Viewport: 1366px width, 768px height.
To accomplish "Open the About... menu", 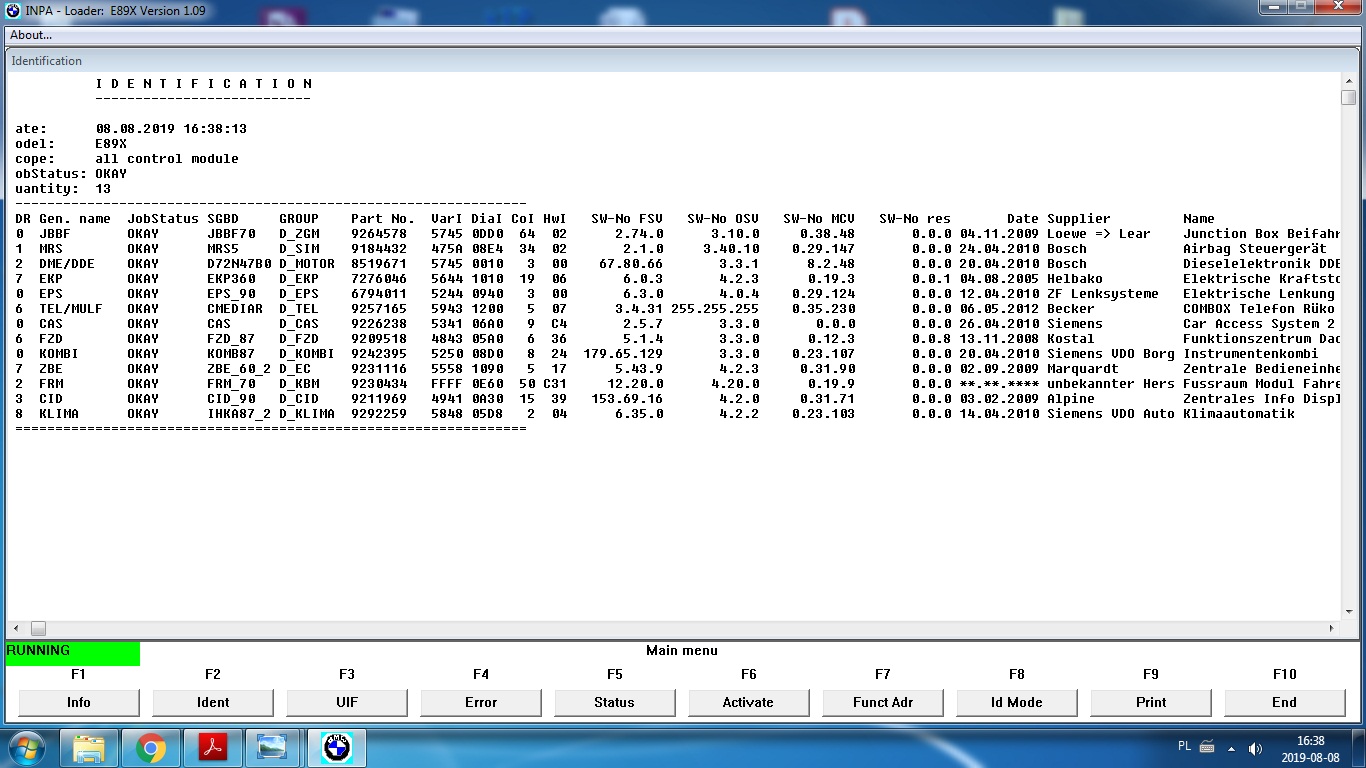I will (31, 35).
